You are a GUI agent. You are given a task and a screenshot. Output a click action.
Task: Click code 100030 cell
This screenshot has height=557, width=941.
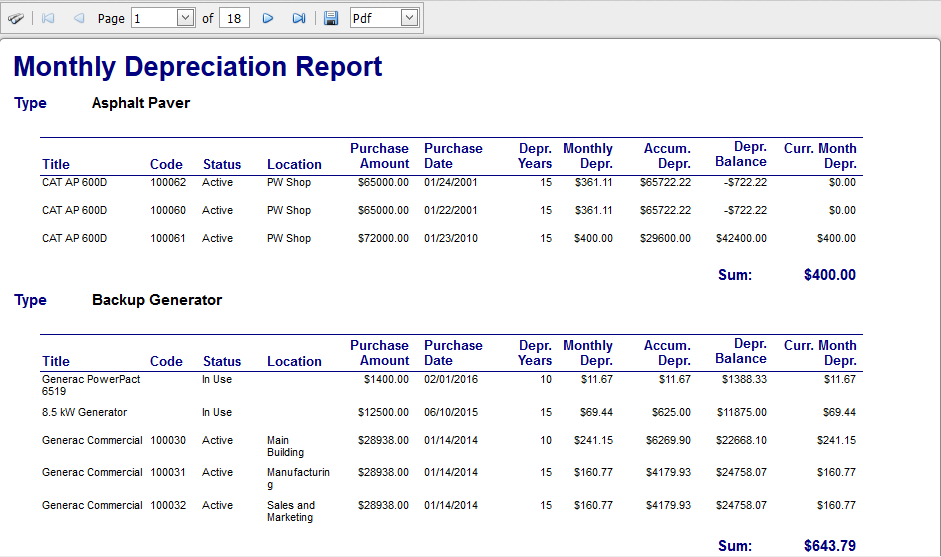click(x=168, y=441)
